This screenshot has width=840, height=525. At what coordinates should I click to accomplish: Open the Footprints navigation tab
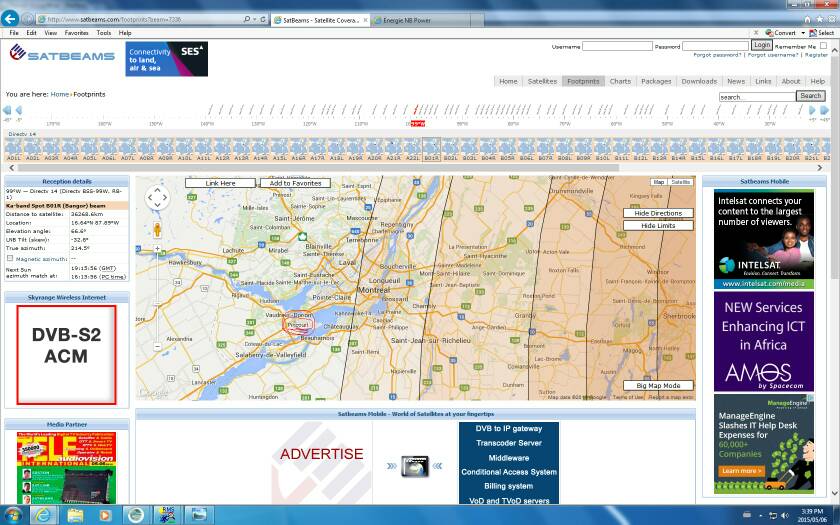[583, 81]
